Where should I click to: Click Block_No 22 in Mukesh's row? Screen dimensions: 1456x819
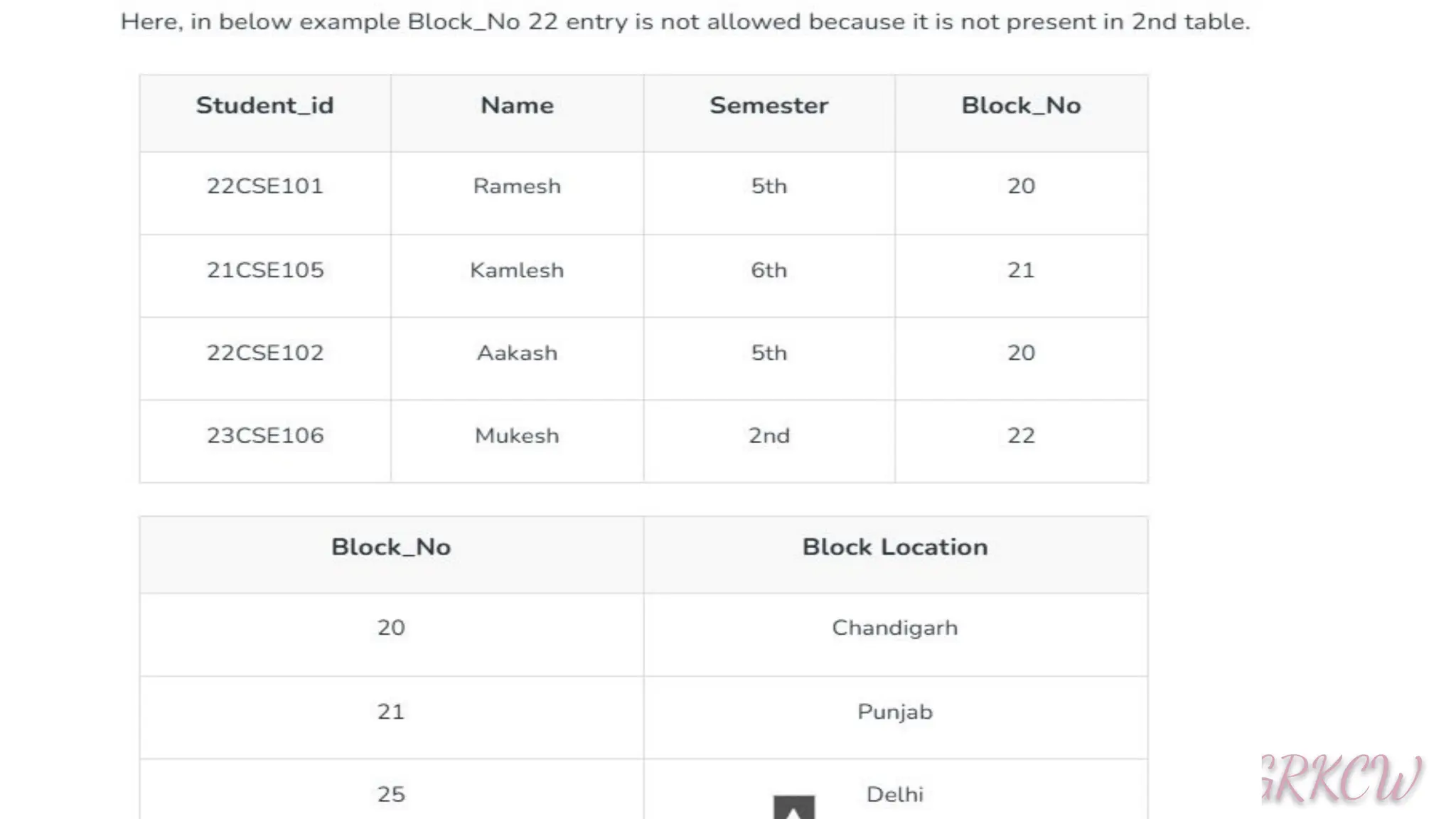(x=1021, y=436)
